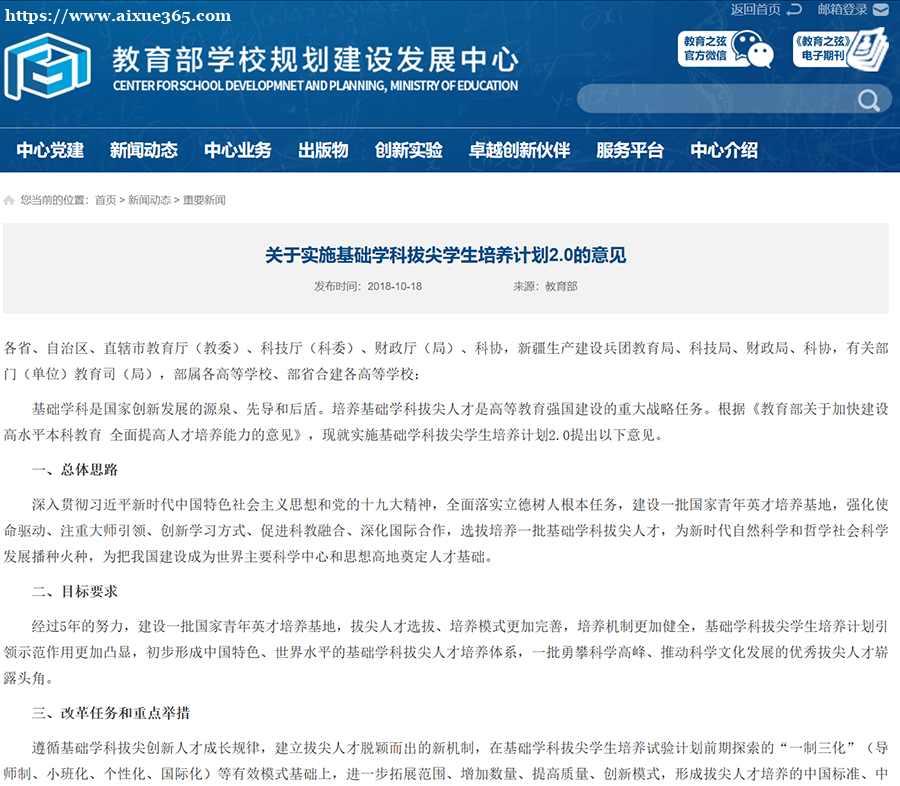
Task: Click the heading 三、改革任务和重点举措
Action: [x=111, y=713]
